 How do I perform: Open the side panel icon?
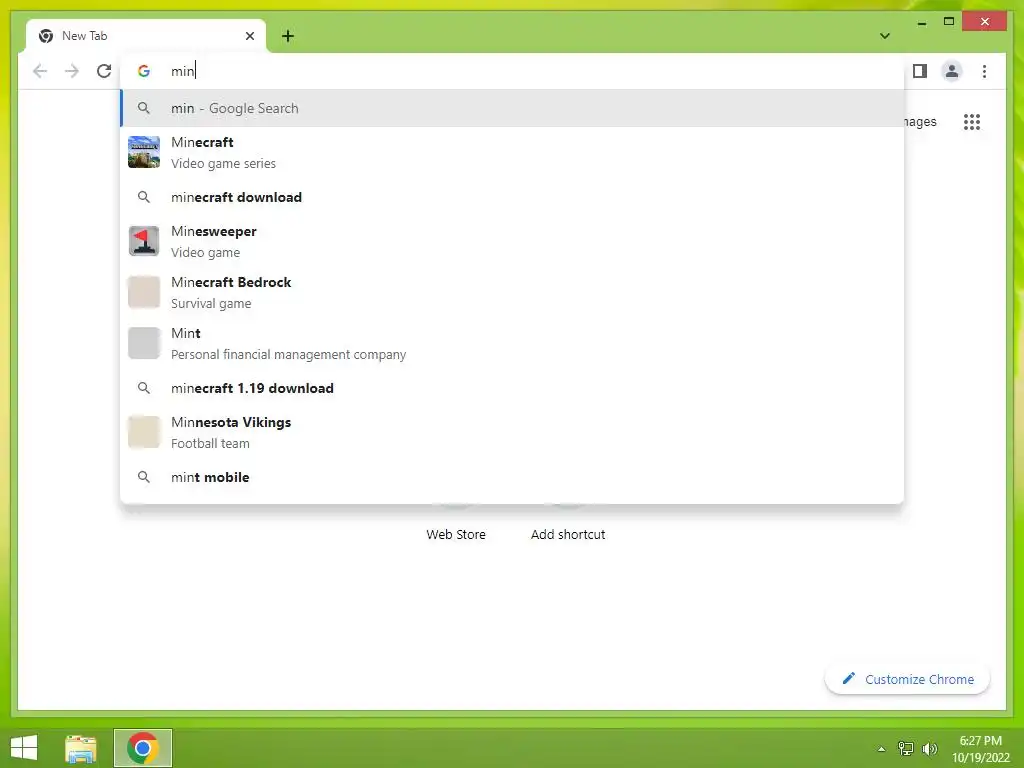tap(920, 71)
